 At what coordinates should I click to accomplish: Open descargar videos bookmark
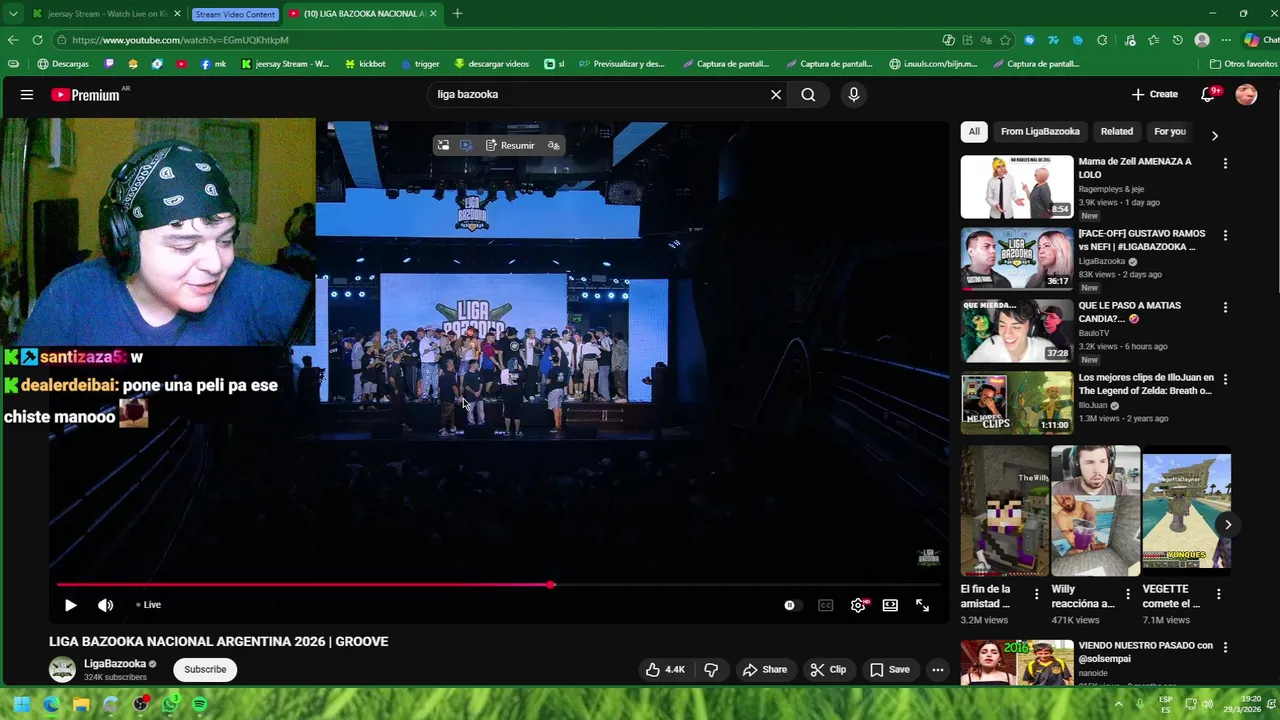[491, 64]
